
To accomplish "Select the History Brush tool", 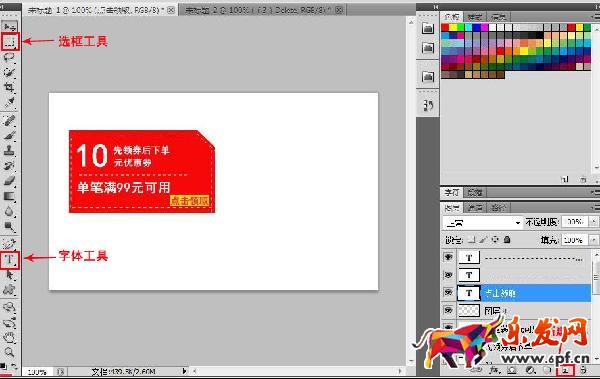I will tap(10, 166).
